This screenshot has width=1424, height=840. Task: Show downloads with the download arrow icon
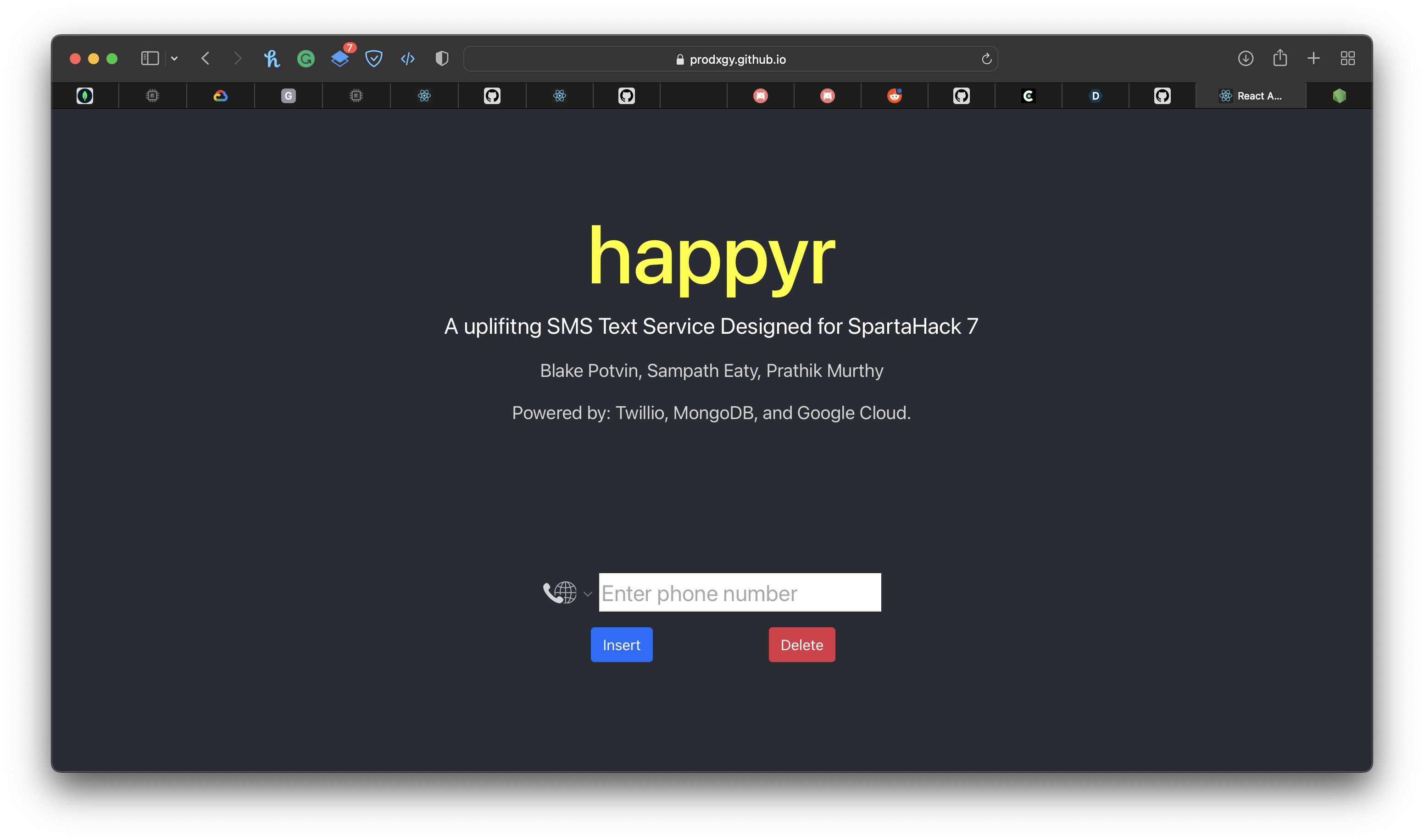pos(1246,58)
